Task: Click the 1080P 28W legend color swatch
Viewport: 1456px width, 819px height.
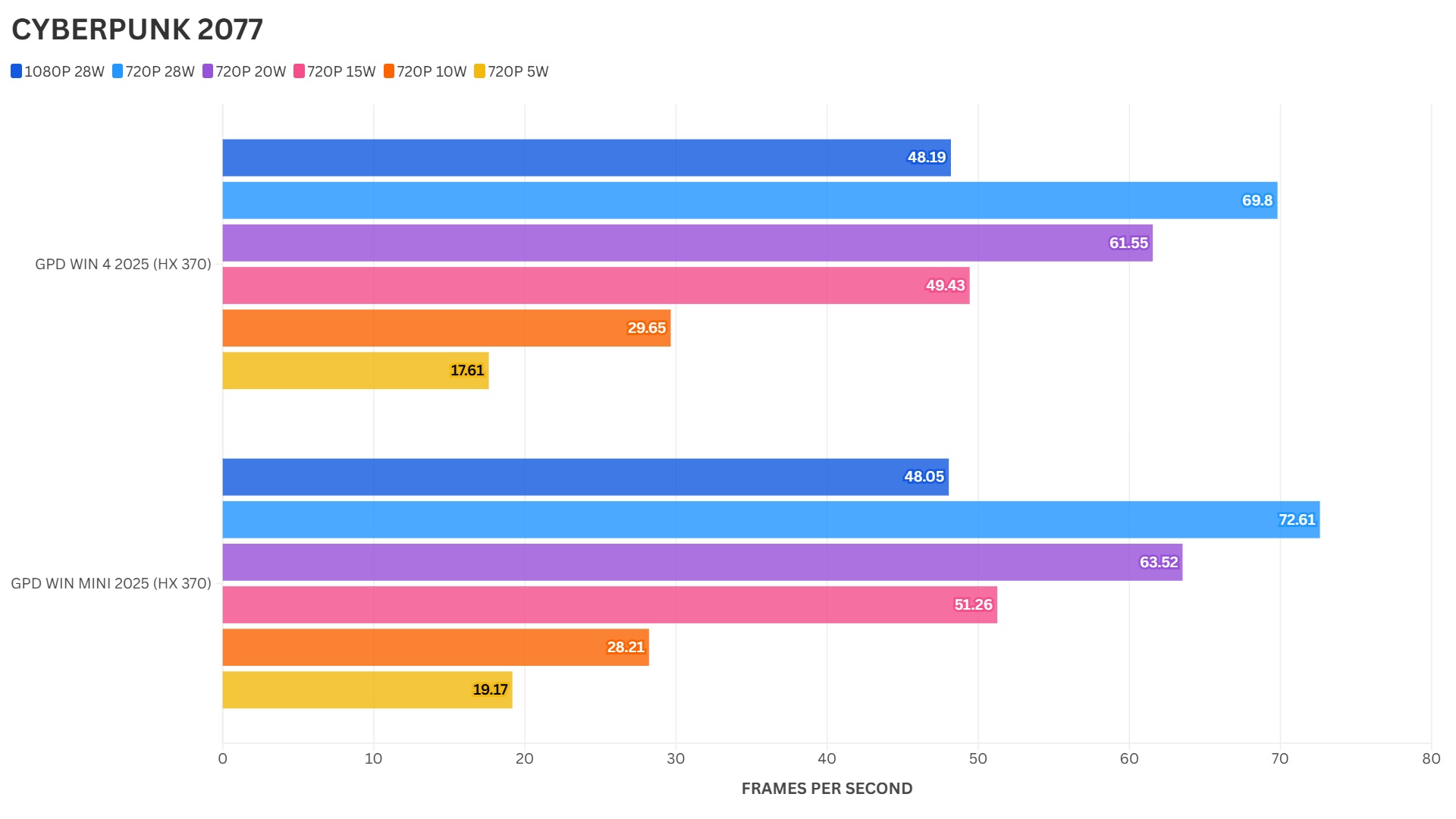Action: (x=16, y=71)
